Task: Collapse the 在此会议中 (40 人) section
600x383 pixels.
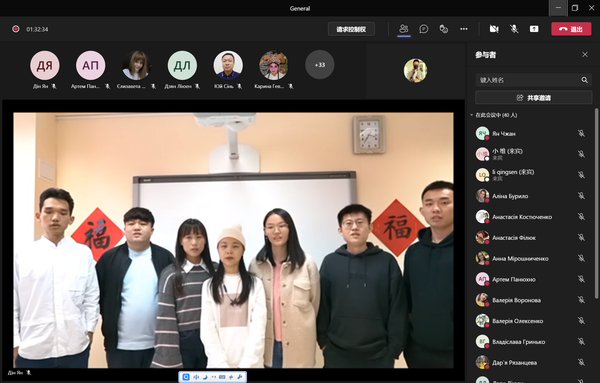Action: coord(472,115)
